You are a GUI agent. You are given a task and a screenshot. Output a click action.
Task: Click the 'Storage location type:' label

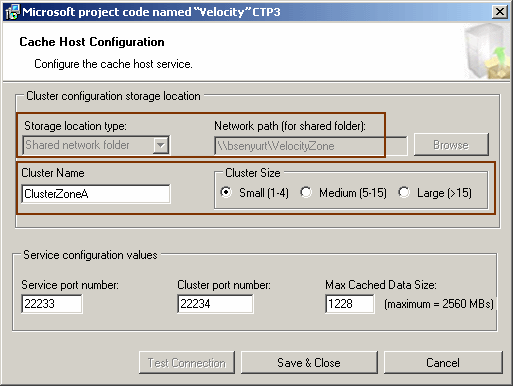75,126
